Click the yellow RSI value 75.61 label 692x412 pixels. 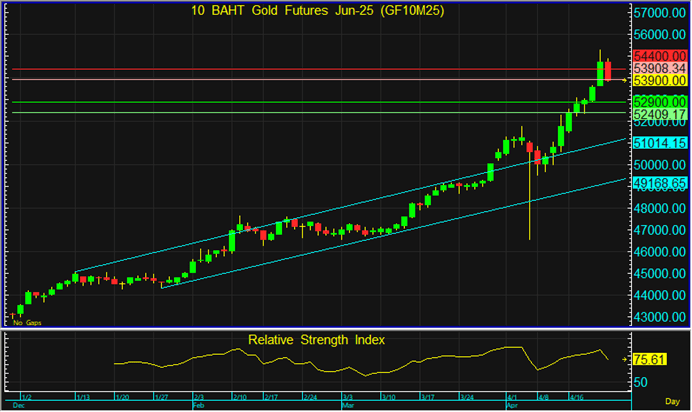click(651, 358)
